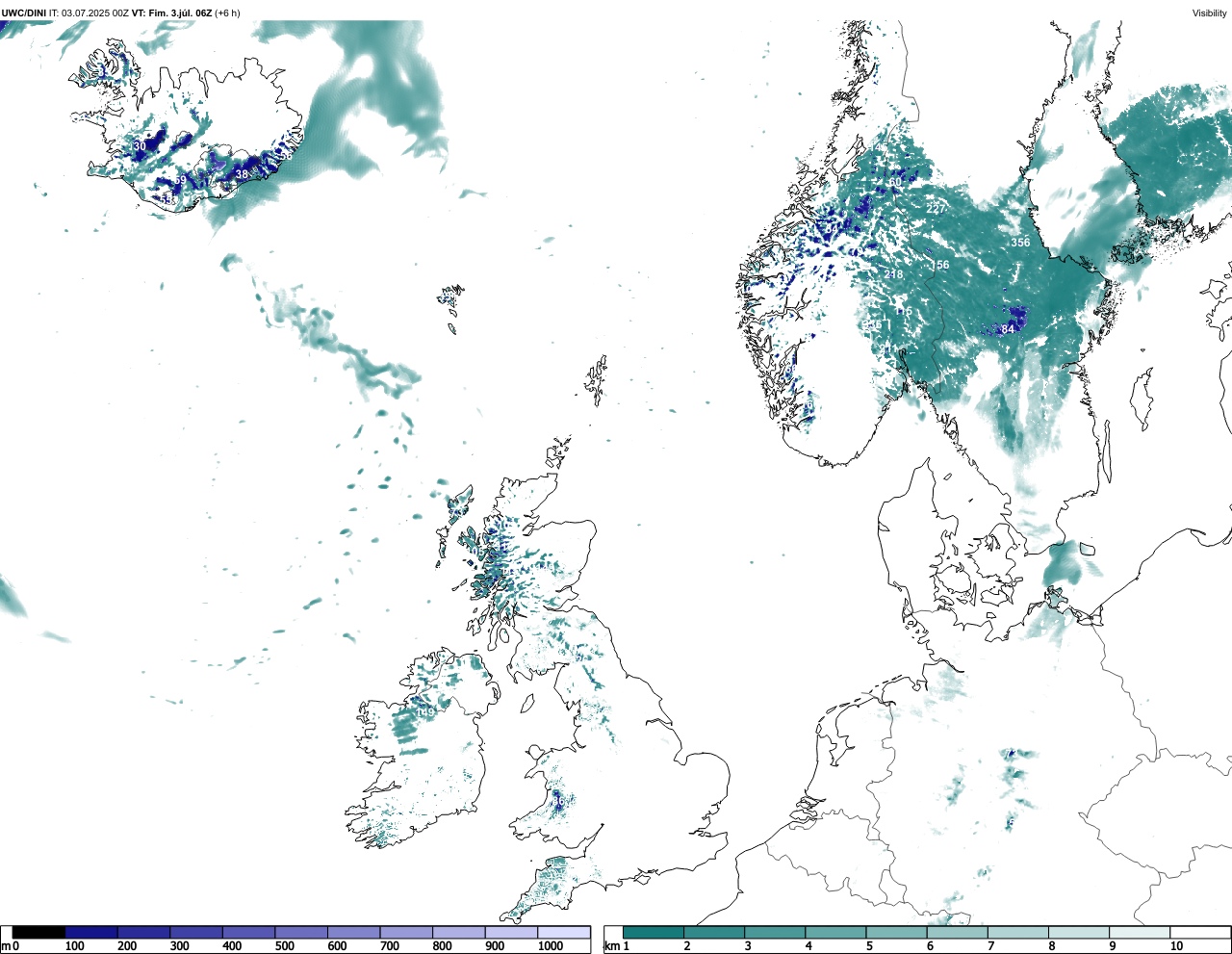1232x954 pixels.
Task: Click the 60 value in northern Scandinavia
Action: coord(895,183)
